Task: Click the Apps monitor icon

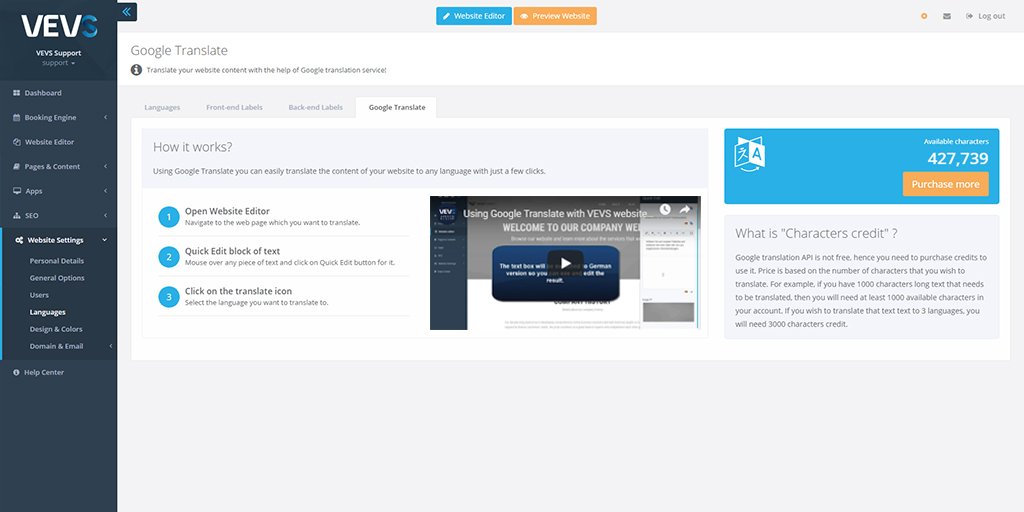Action: 16,191
